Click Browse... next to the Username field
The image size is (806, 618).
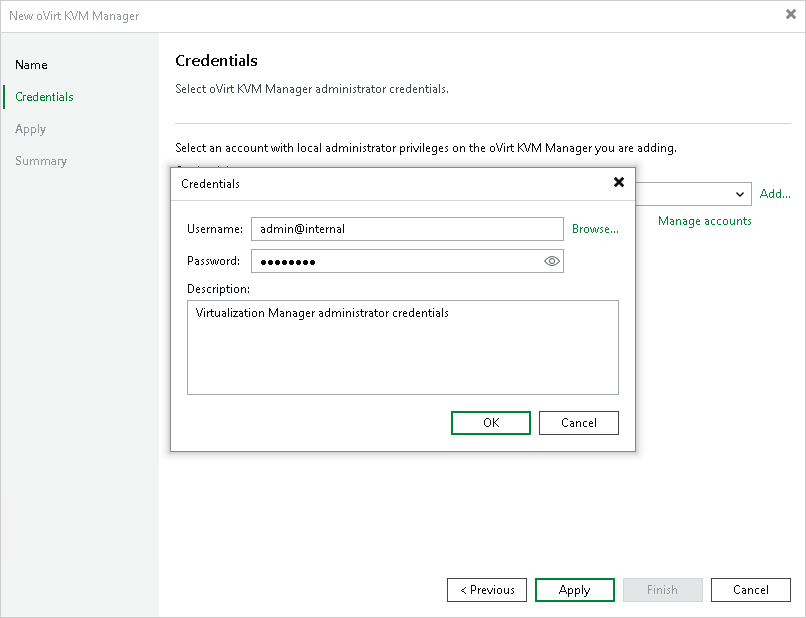pos(595,229)
